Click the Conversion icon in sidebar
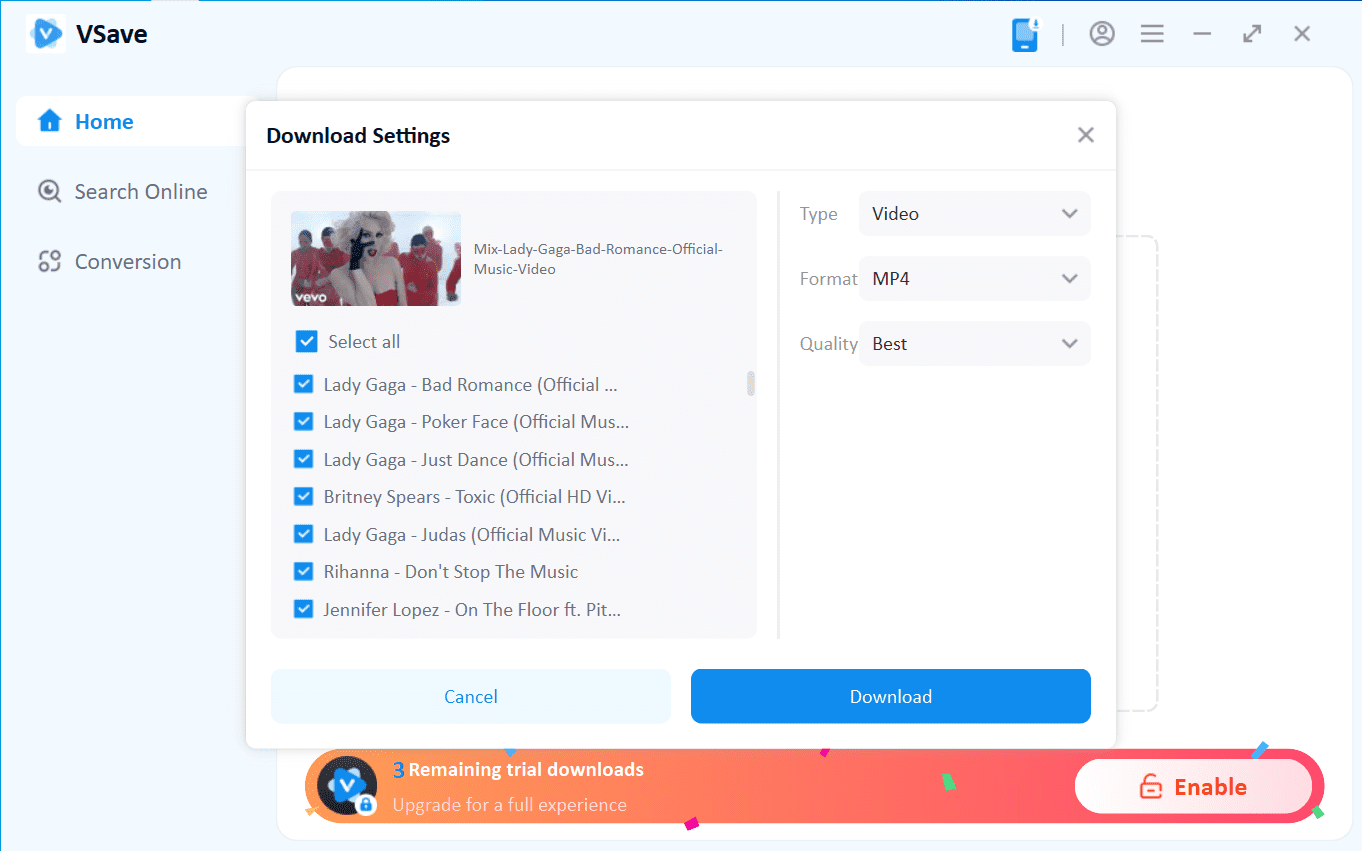1362x851 pixels. tap(49, 261)
